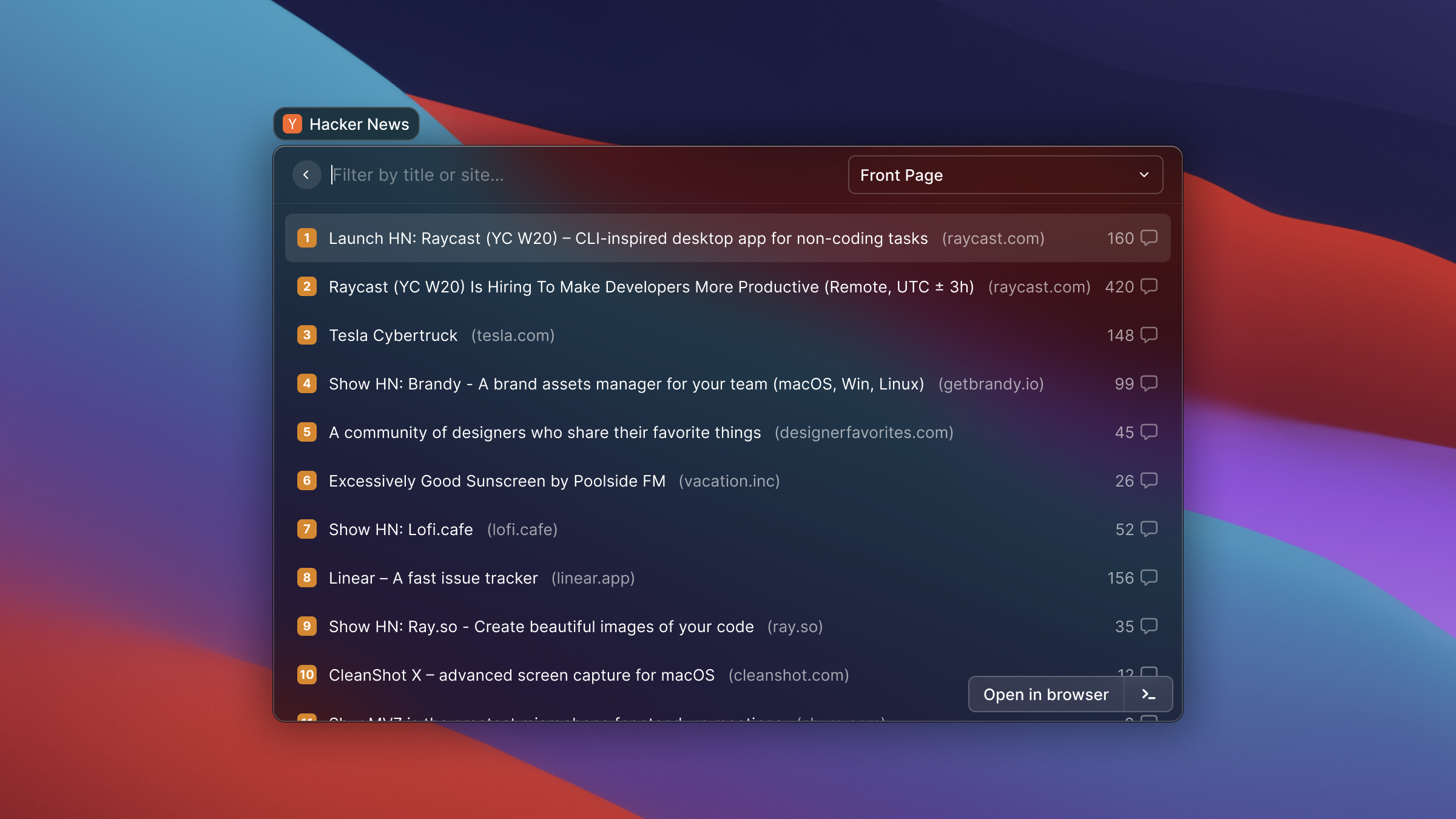
Task: Click the (designerfavorites.com) domain text
Action: click(x=864, y=433)
